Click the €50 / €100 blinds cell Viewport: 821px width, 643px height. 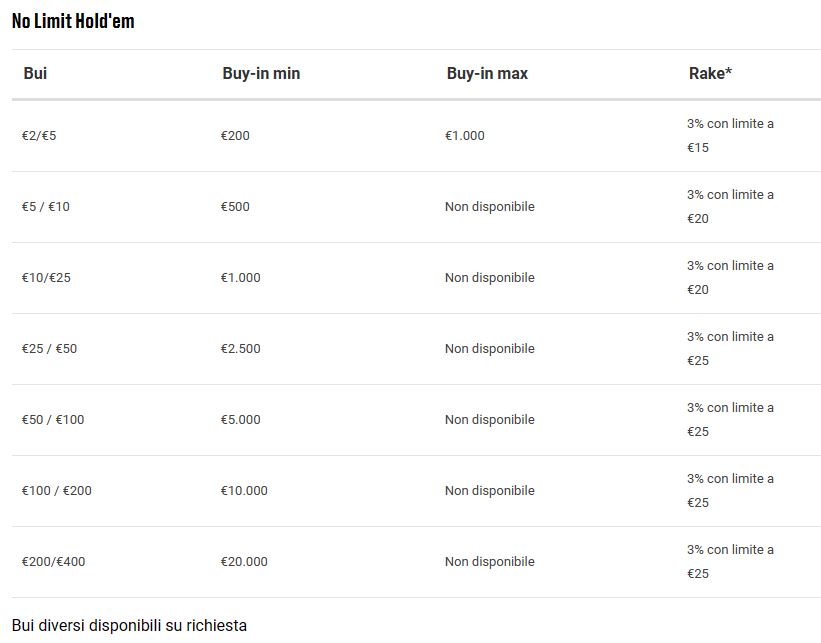pos(53,419)
